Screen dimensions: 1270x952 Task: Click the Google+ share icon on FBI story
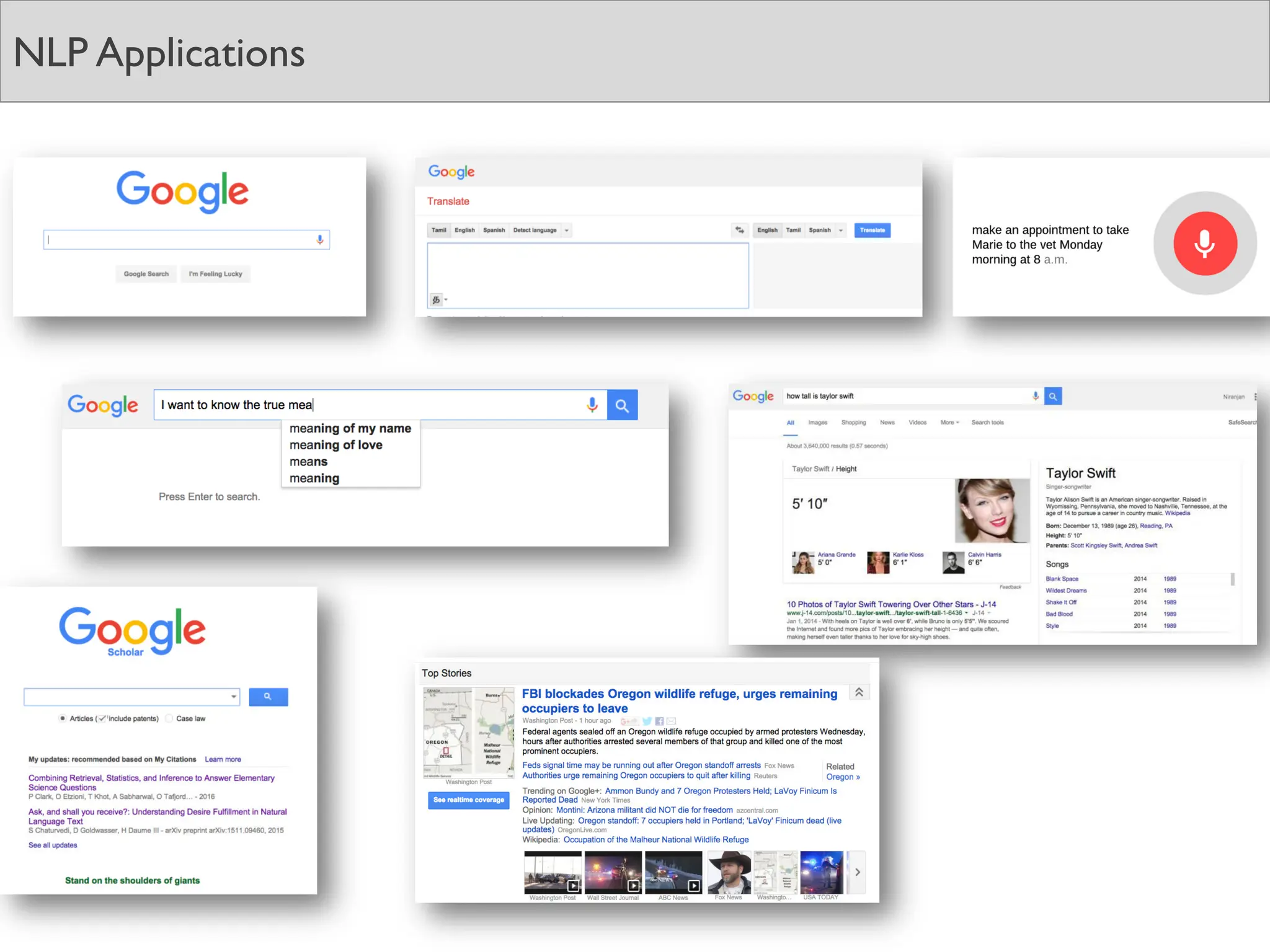(629, 721)
